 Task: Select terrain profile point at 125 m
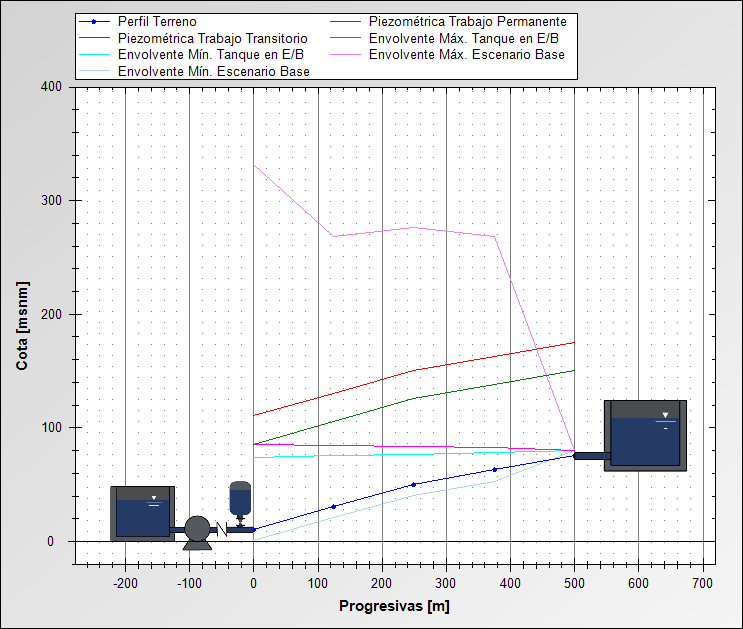[334, 507]
